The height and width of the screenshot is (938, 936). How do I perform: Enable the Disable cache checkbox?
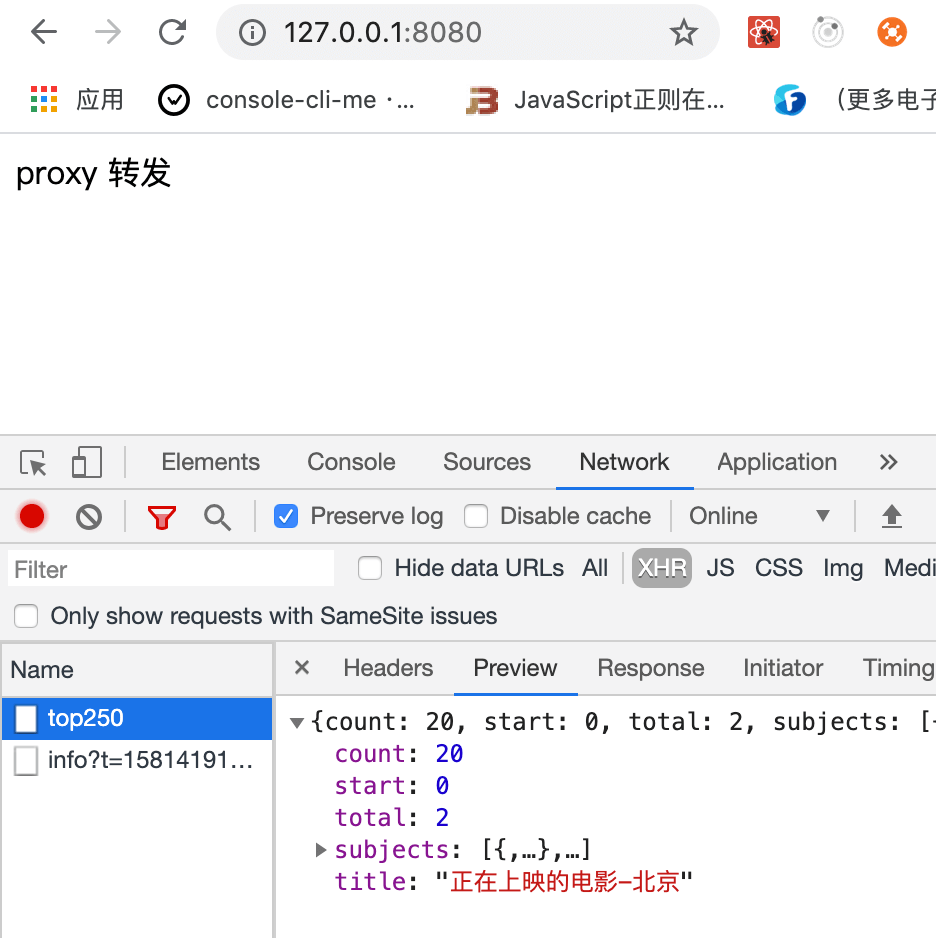pyautogui.click(x=476, y=517)
